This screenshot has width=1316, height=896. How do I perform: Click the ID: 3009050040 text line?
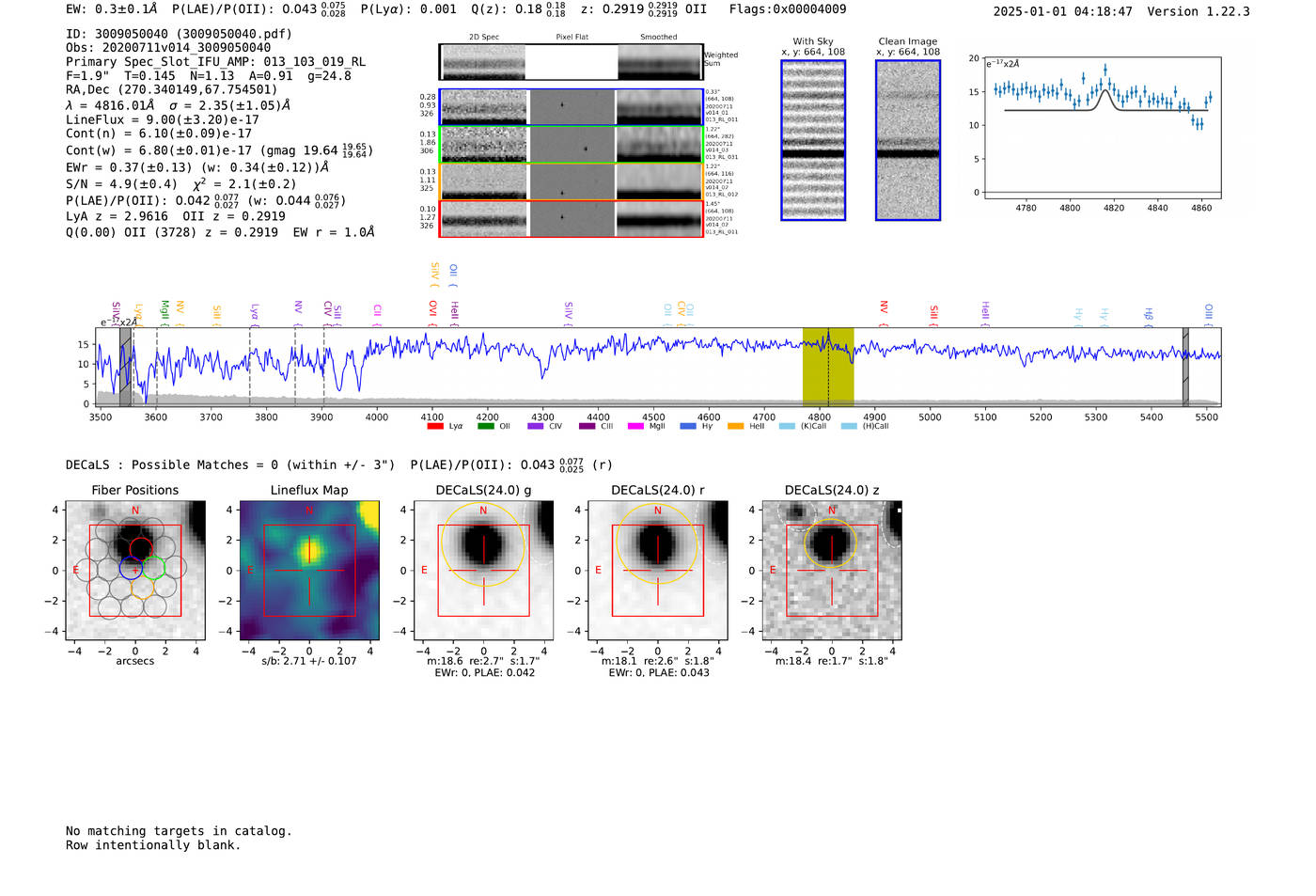point(179,34)
